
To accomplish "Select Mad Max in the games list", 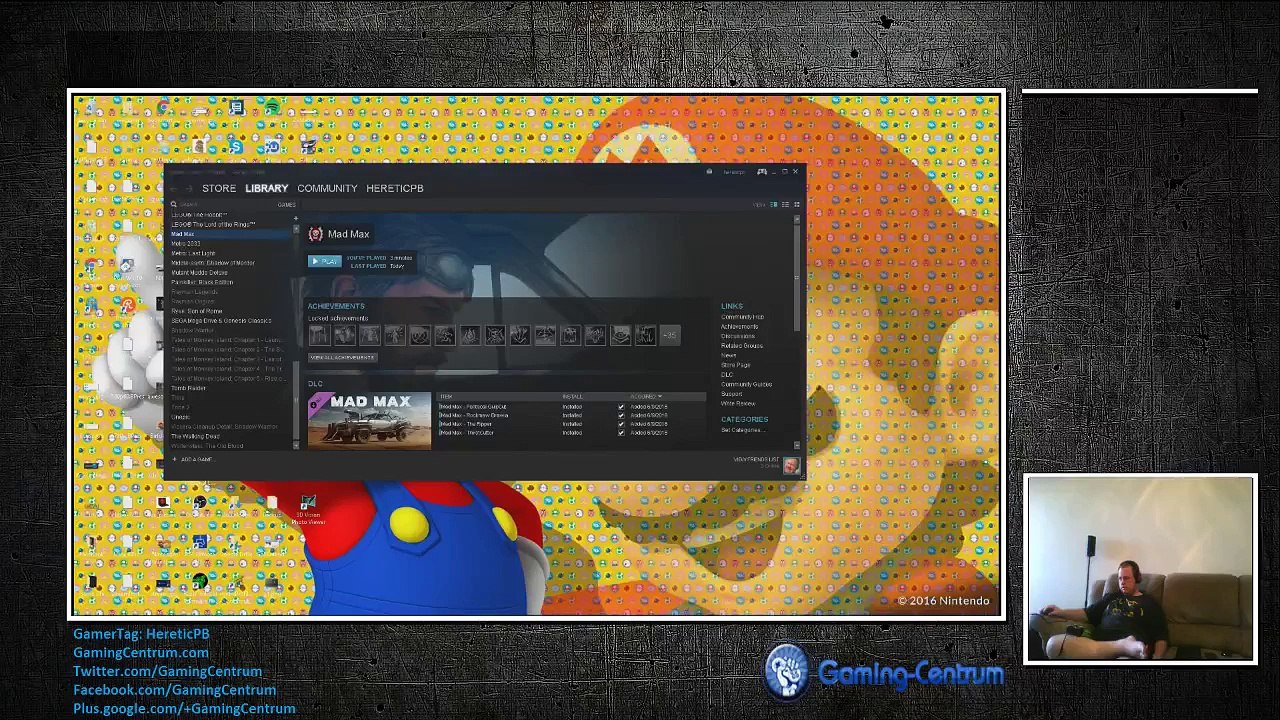I will 232,234.
